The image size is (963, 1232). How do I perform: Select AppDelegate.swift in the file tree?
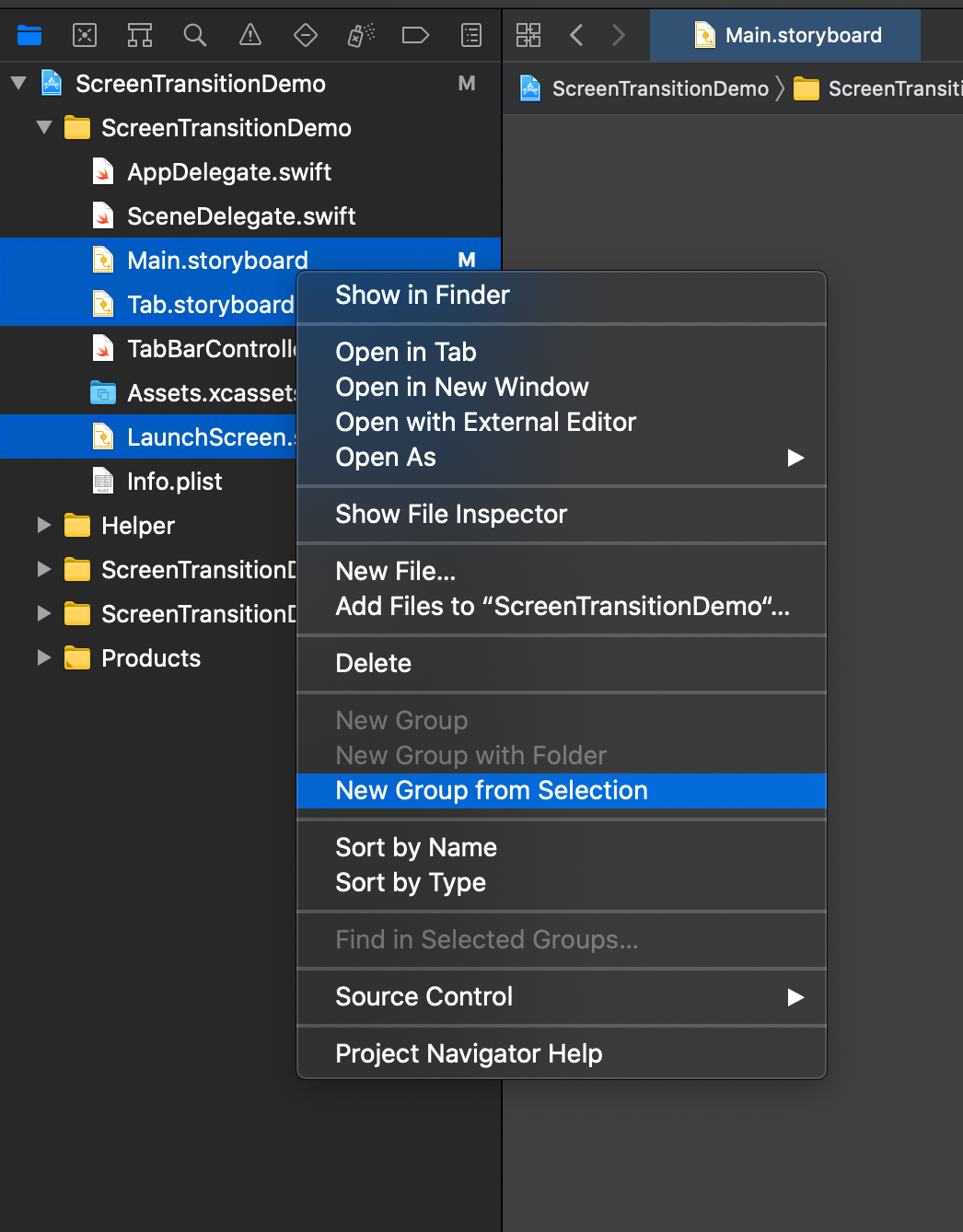click(229, 172)
